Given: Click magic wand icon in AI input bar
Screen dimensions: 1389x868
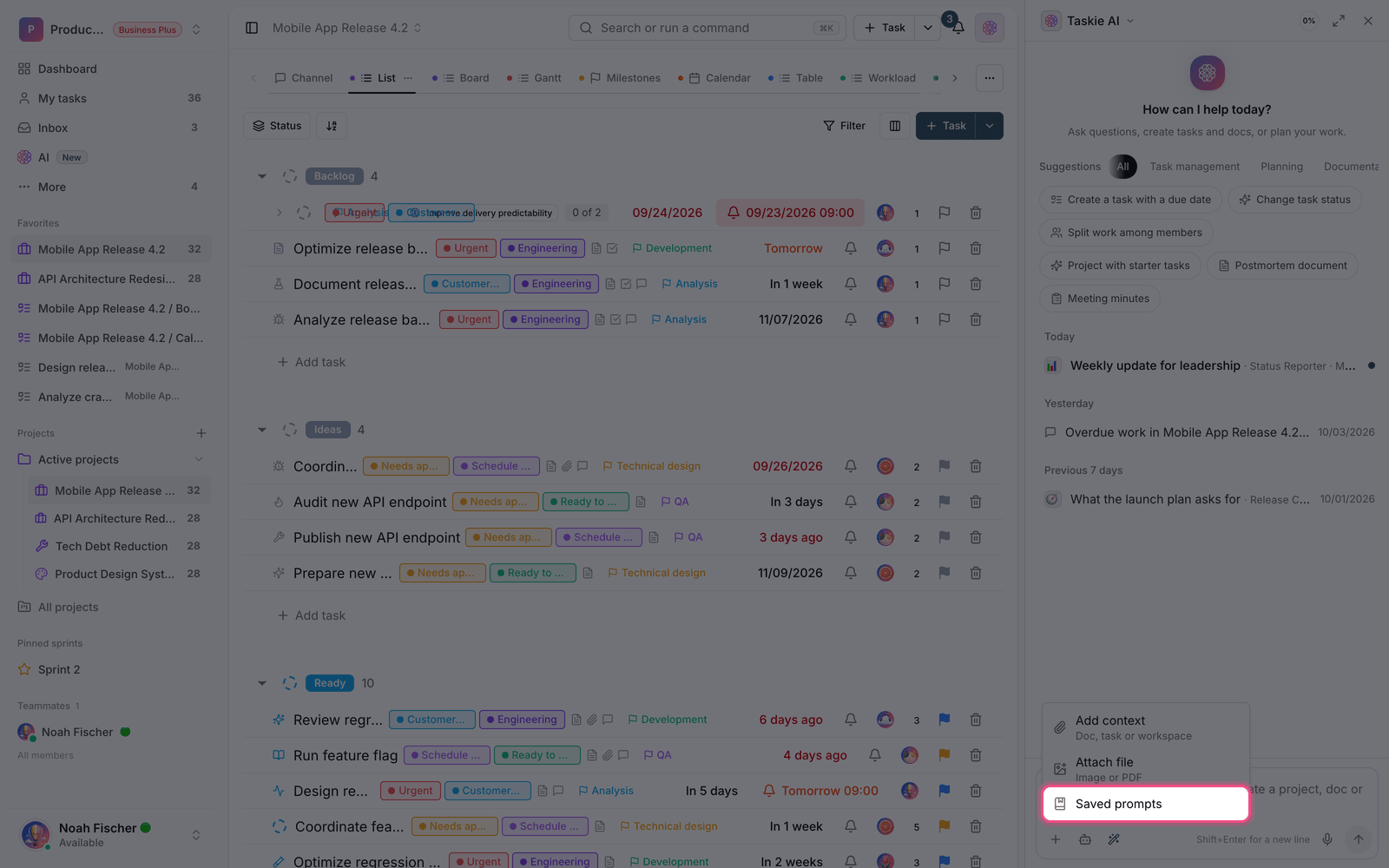Looking at the screenshot, I should (1114, 839).
